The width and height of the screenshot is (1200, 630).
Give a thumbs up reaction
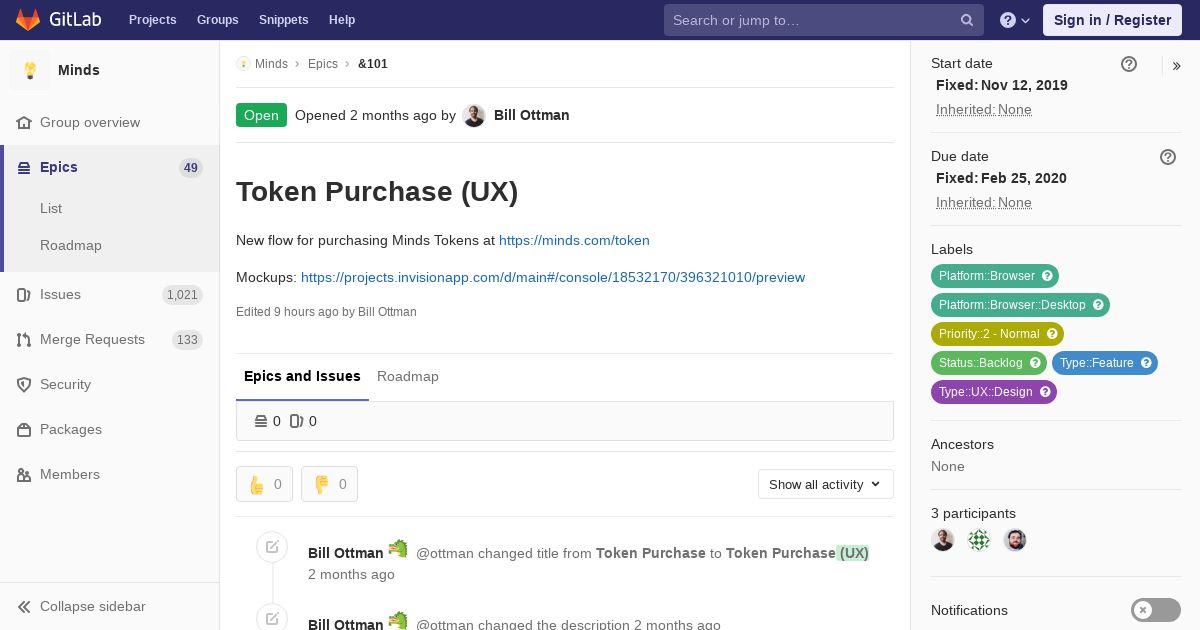264,484
